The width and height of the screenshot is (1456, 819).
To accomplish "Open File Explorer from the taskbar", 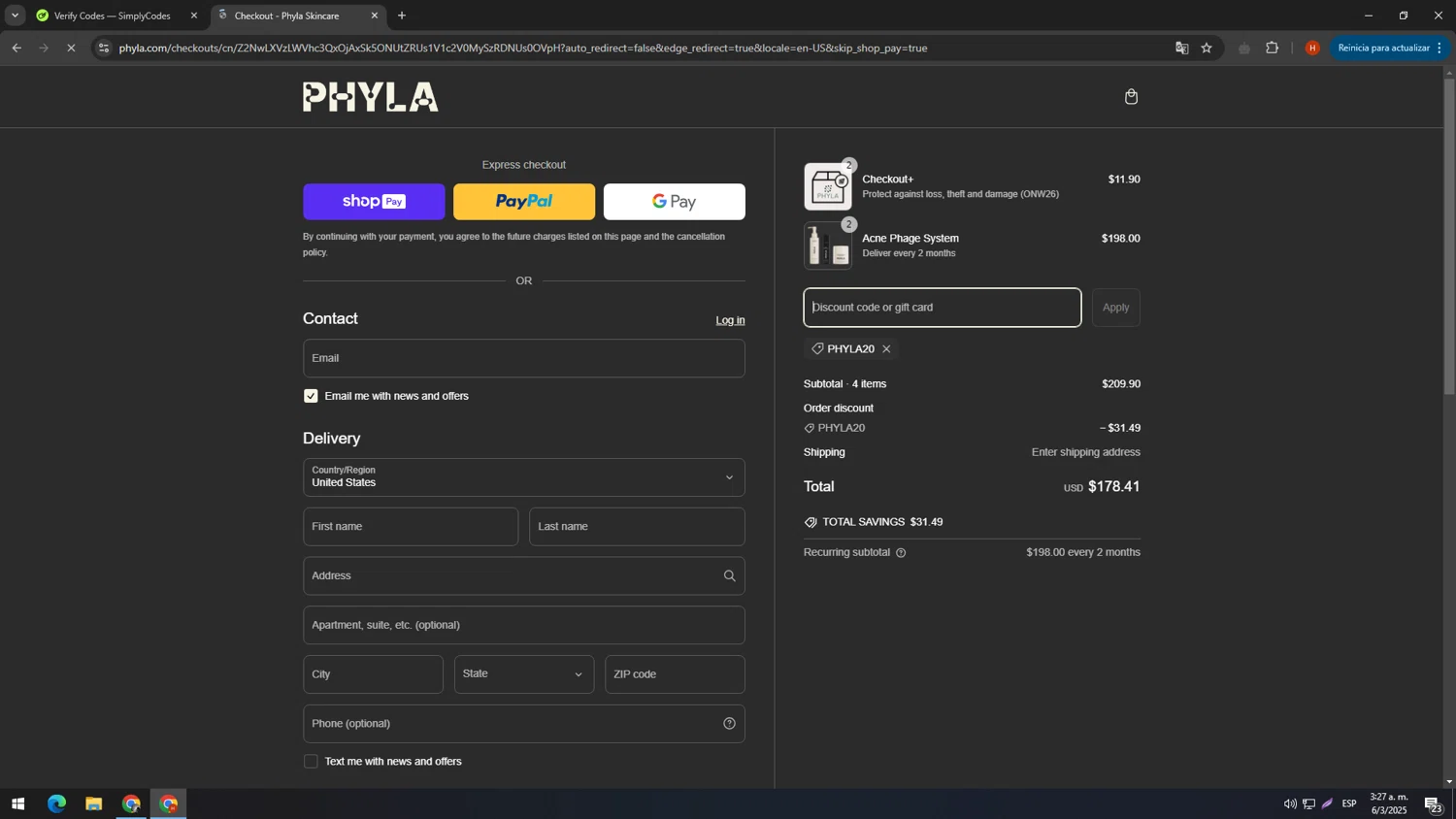I will [93, 804].
